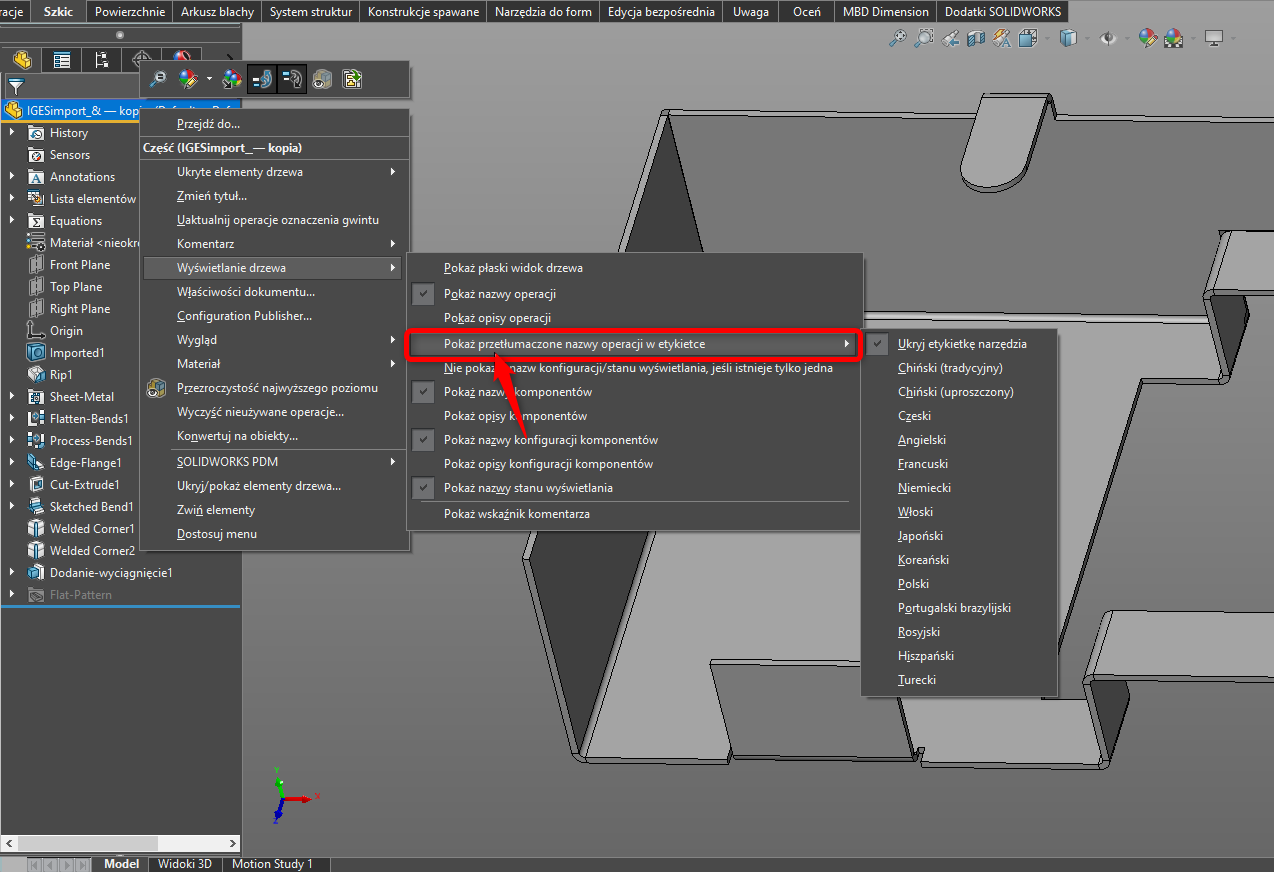Click Zoom to Selection in context toolbar

[158, 79]
